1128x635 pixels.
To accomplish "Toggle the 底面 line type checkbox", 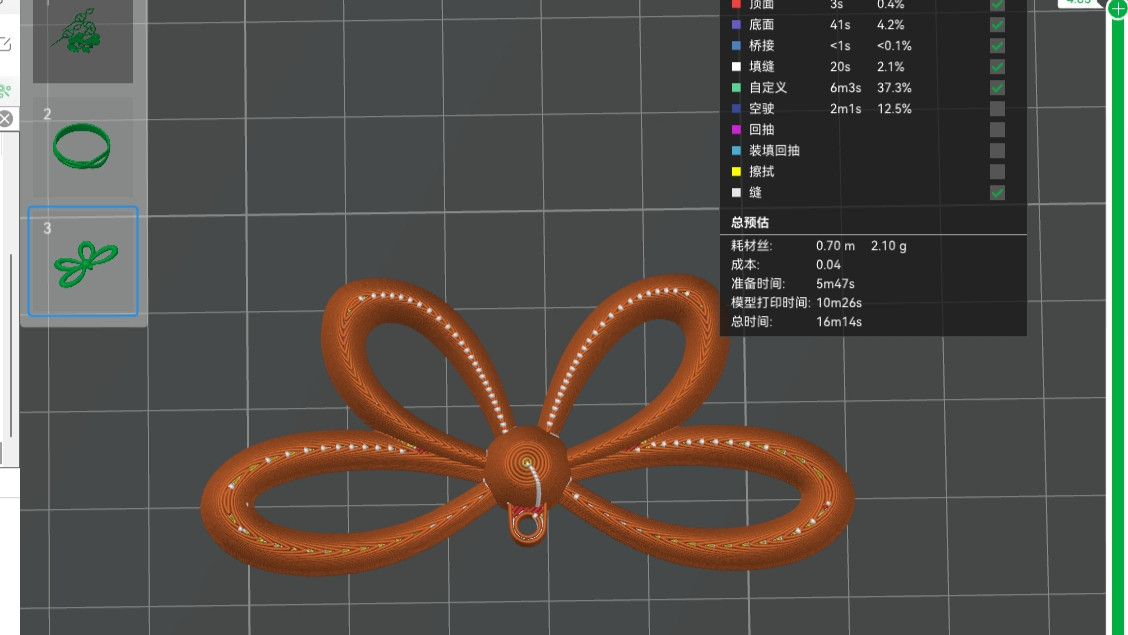I will pos(997,25).
